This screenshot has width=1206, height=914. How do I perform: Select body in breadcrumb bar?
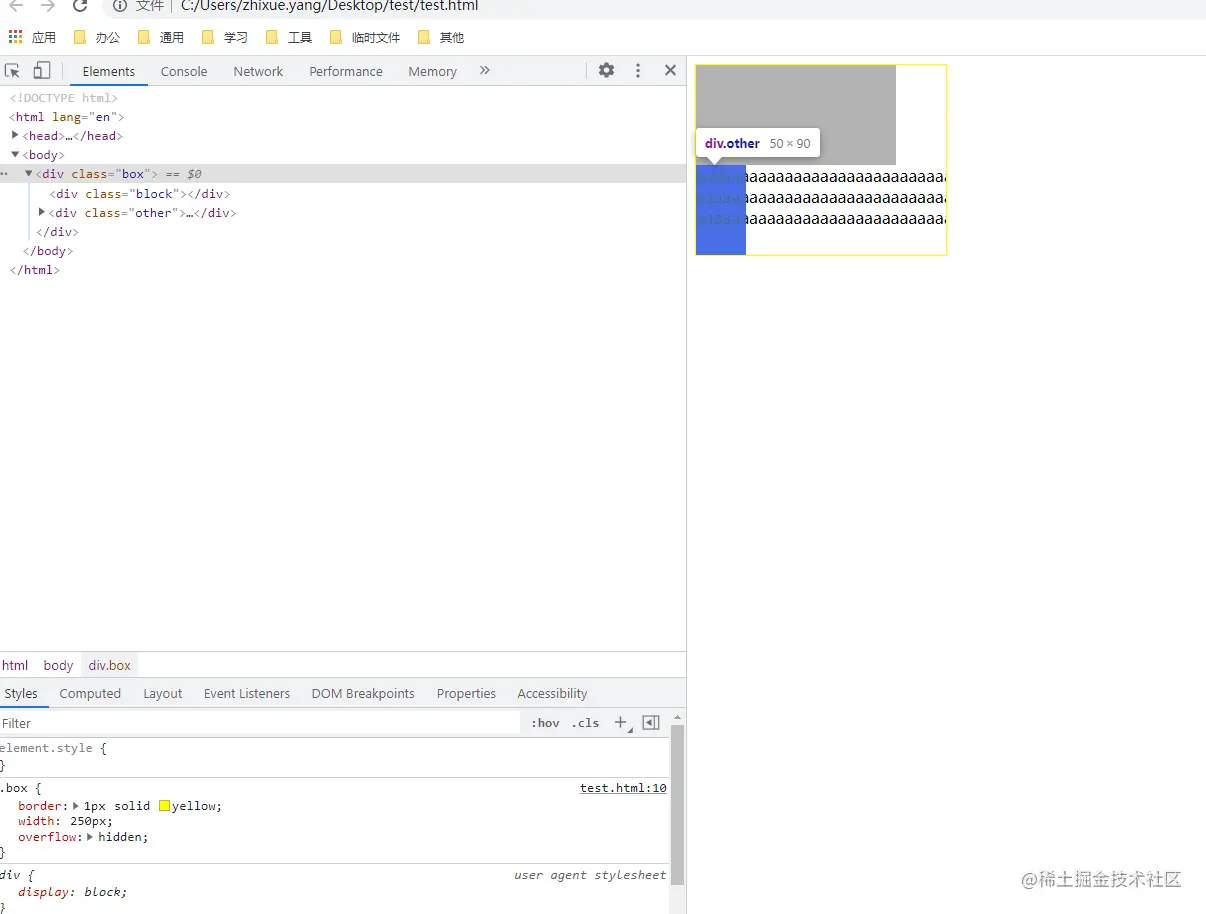pos(58,665)
